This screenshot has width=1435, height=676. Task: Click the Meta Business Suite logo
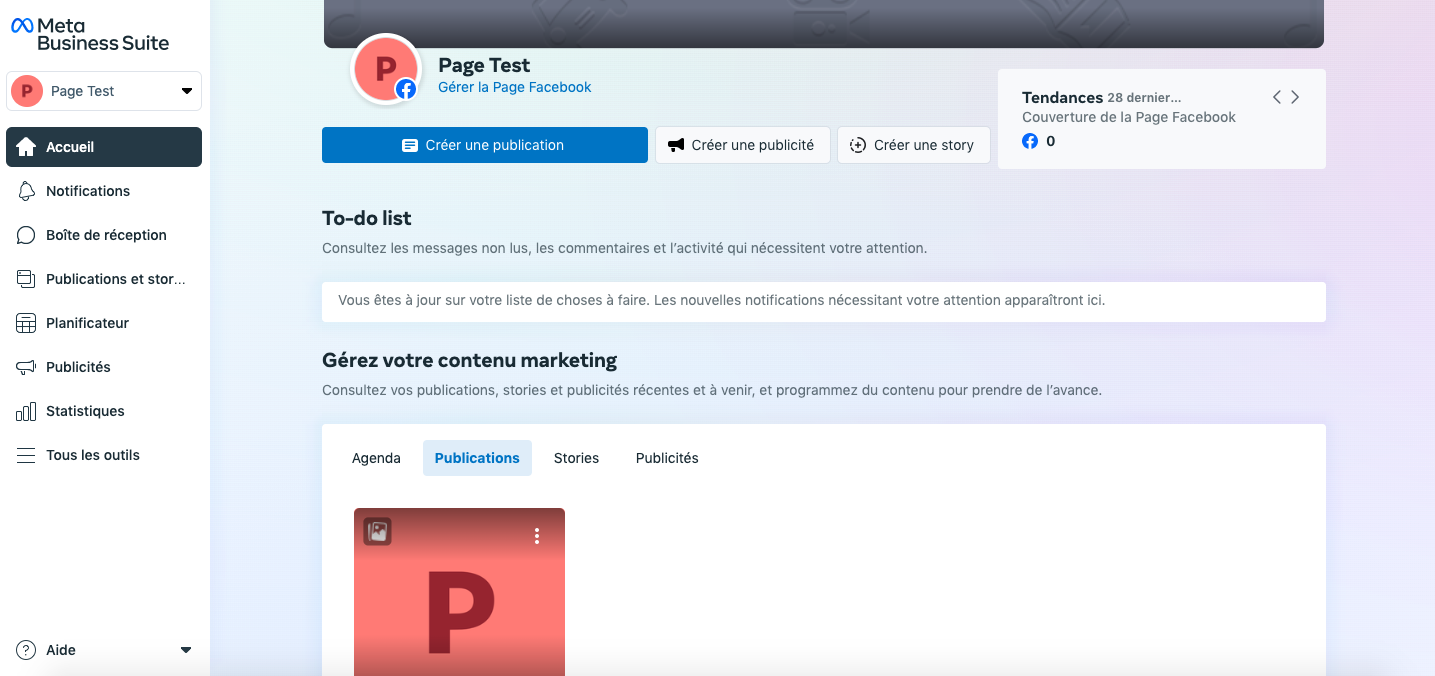tap(90, 34)
